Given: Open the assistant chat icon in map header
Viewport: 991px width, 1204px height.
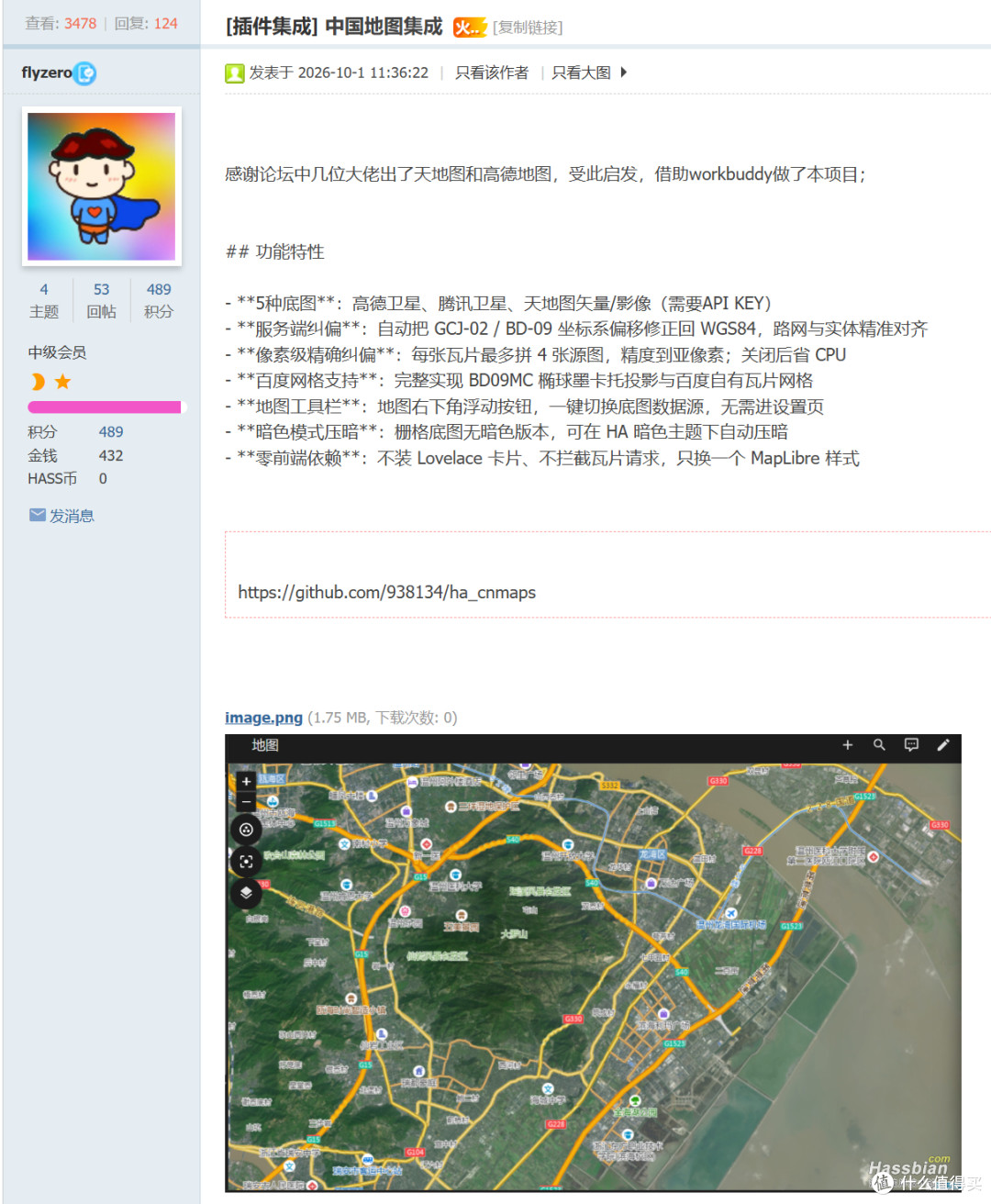Looking at the screenshot, I should (911, 745).
